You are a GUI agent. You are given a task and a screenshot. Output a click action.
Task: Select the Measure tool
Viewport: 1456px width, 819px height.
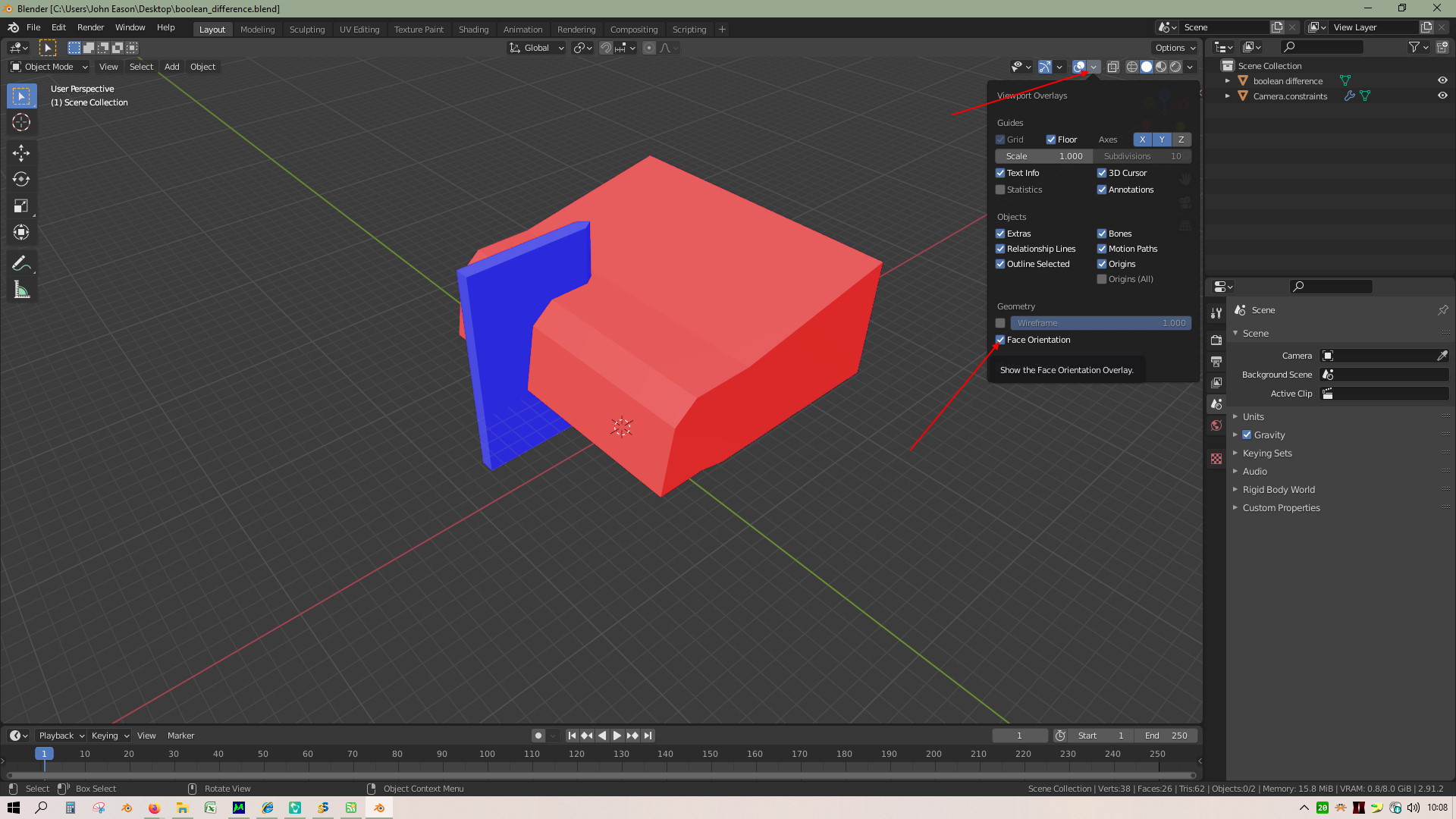[x=21, y=290]
